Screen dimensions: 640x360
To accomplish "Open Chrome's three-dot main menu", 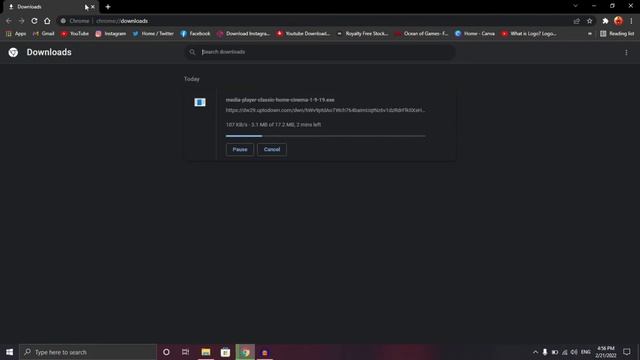I will (x=631, y=21).
